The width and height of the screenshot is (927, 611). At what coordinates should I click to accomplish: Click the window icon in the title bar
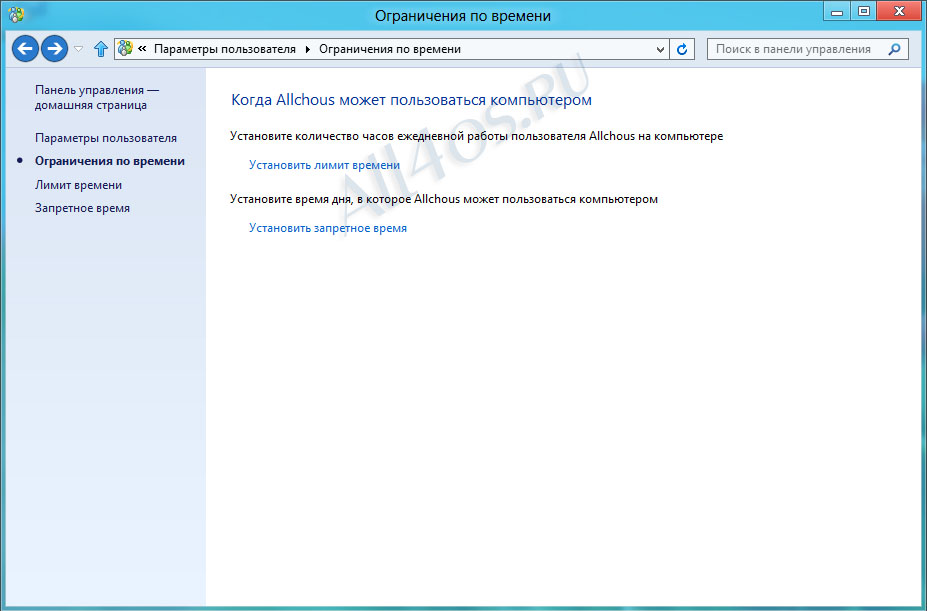click(x=16, y=14)
